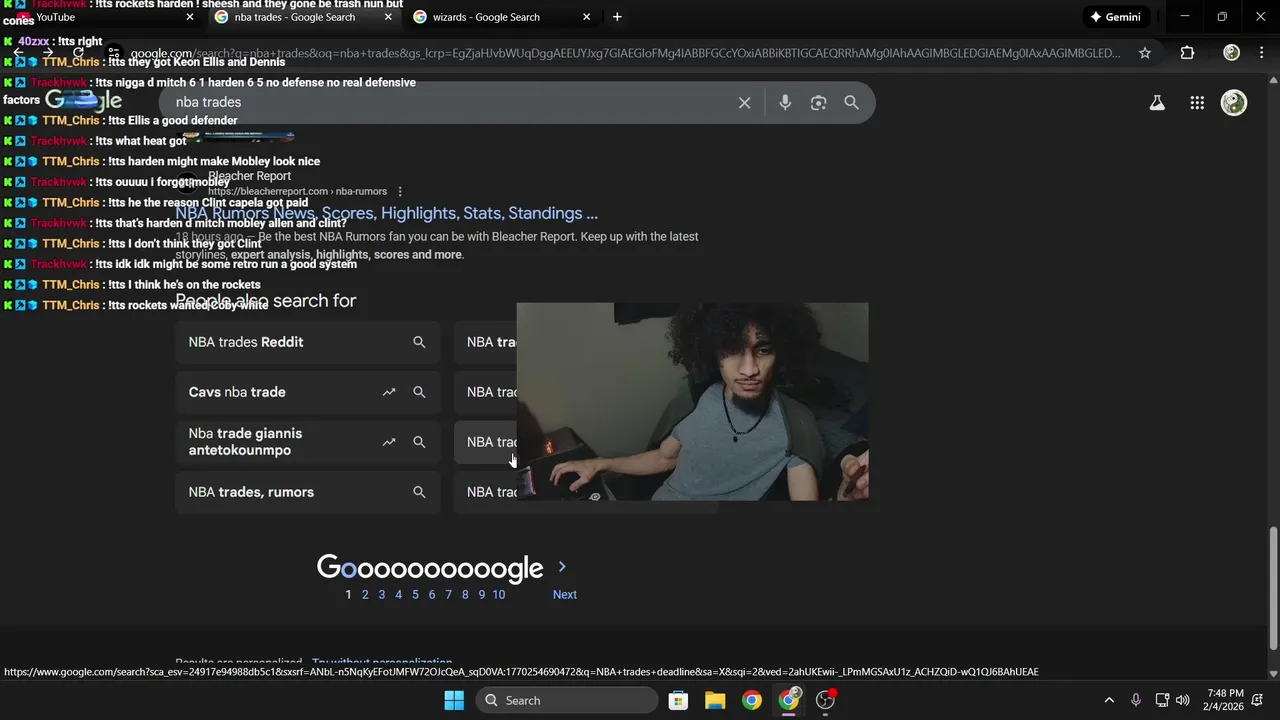Open more options for the Bleacher Report result

coord(400,191)
